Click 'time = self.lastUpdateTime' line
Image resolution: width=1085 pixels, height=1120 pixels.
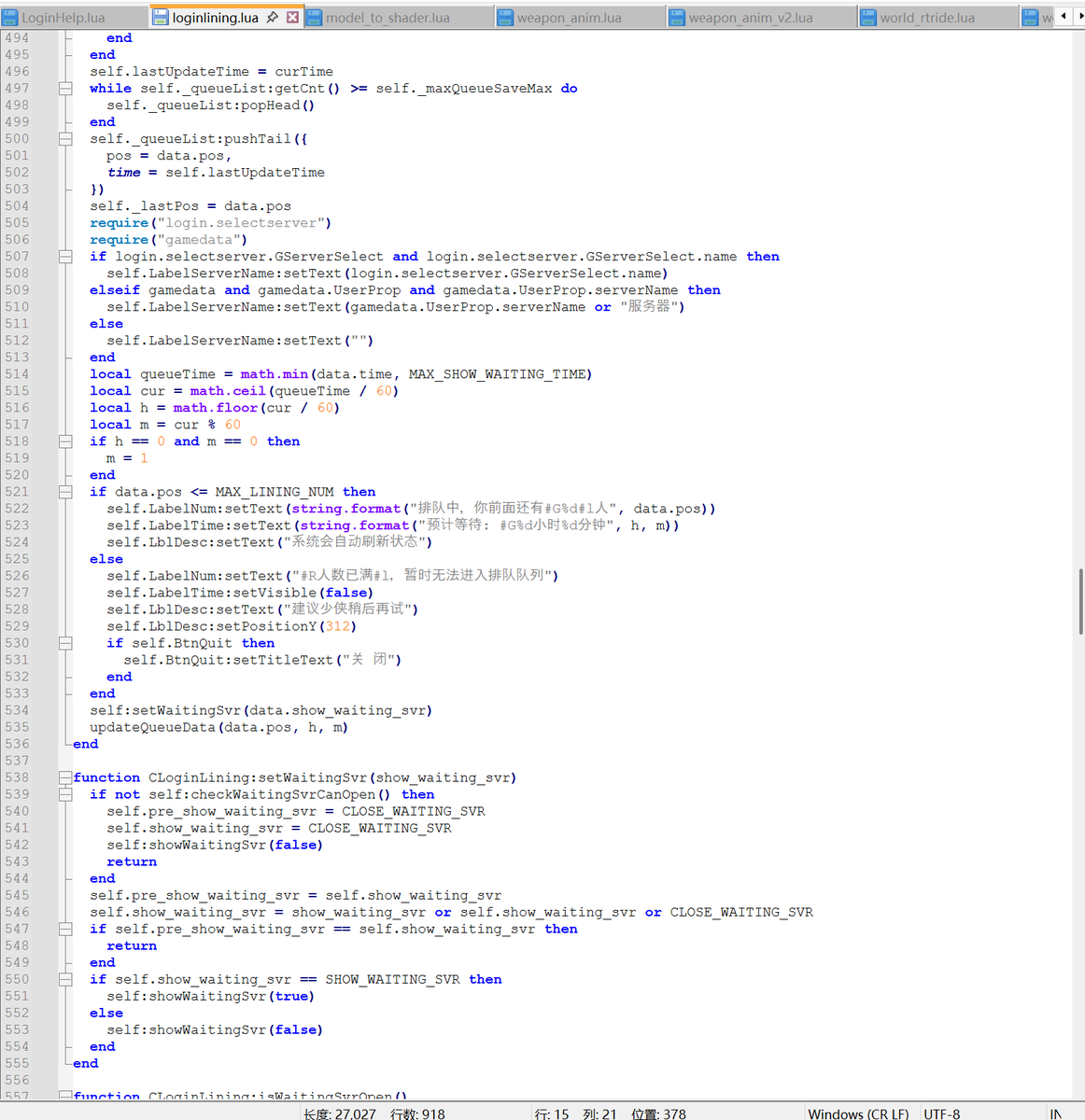(x=216, y=173)
